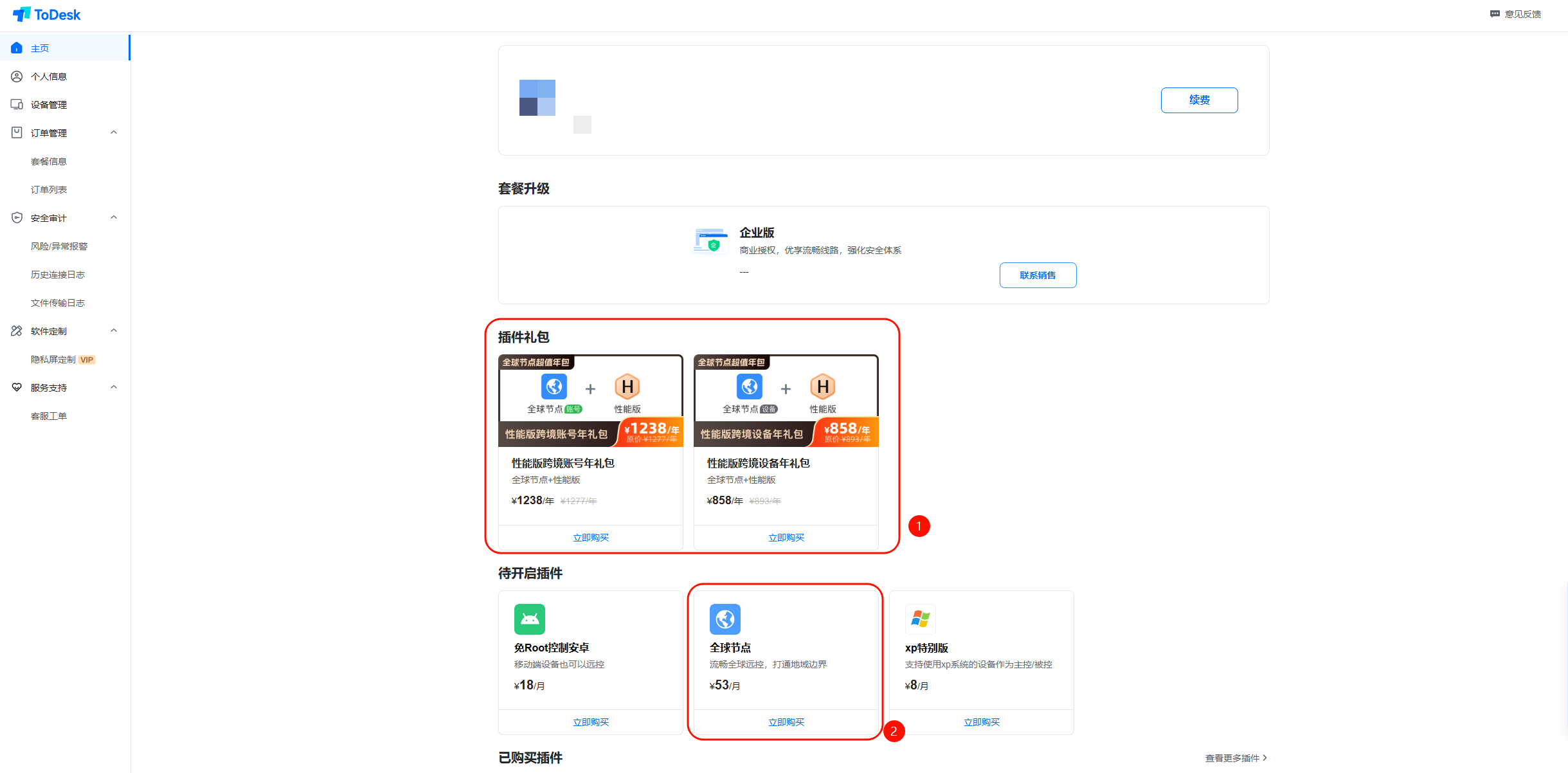The width and height of the screenshot is (1568, 773).
Task: Select the 个人信息 person icon in sidebar
Action: click(17, 76)
